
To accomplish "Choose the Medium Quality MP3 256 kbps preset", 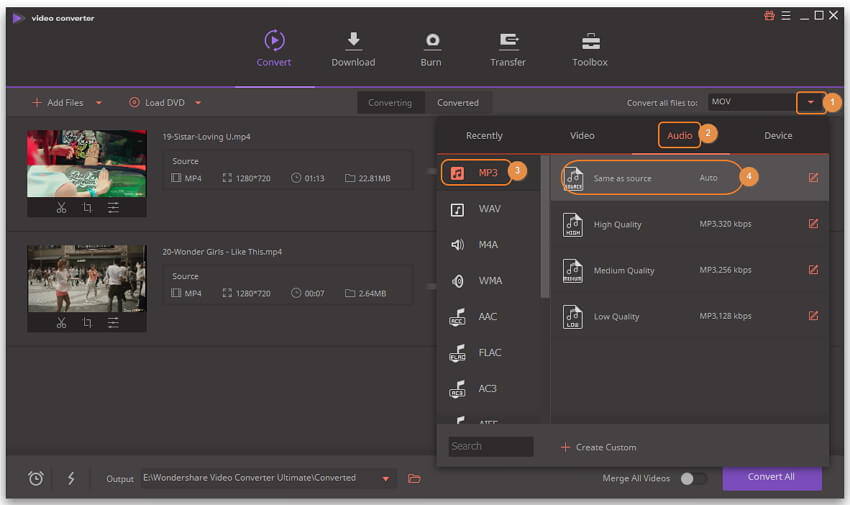I will coord(690,270).
